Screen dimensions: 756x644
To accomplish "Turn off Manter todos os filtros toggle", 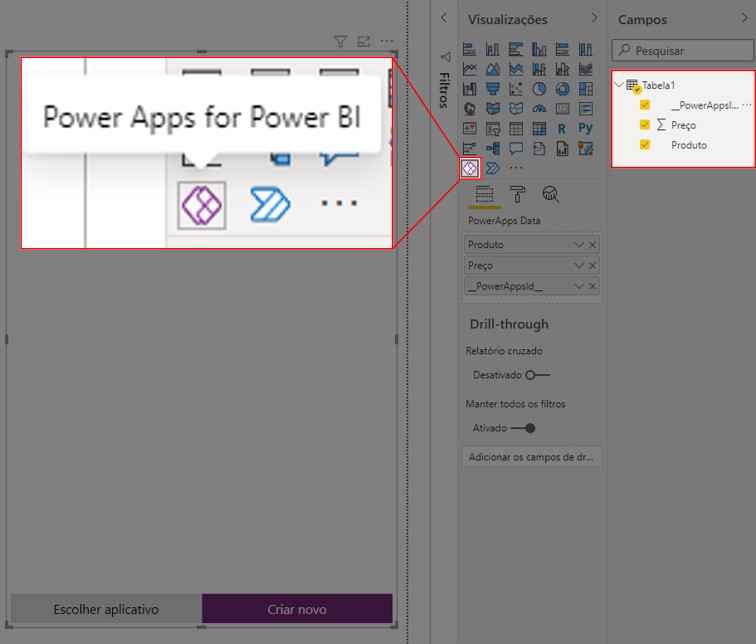I will [x=523, y=428].
